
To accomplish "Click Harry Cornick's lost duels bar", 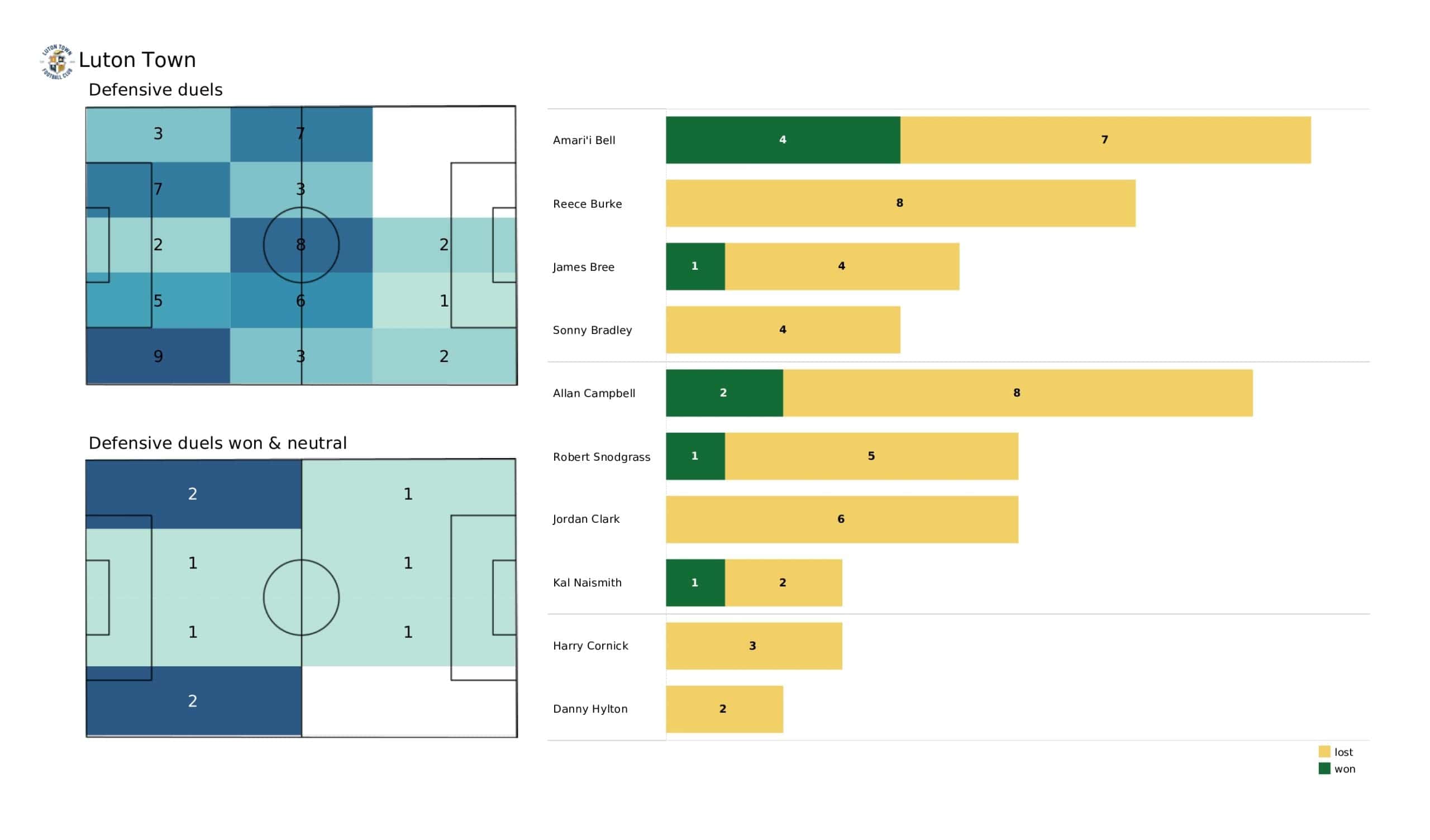I will (x=754, y=646).
